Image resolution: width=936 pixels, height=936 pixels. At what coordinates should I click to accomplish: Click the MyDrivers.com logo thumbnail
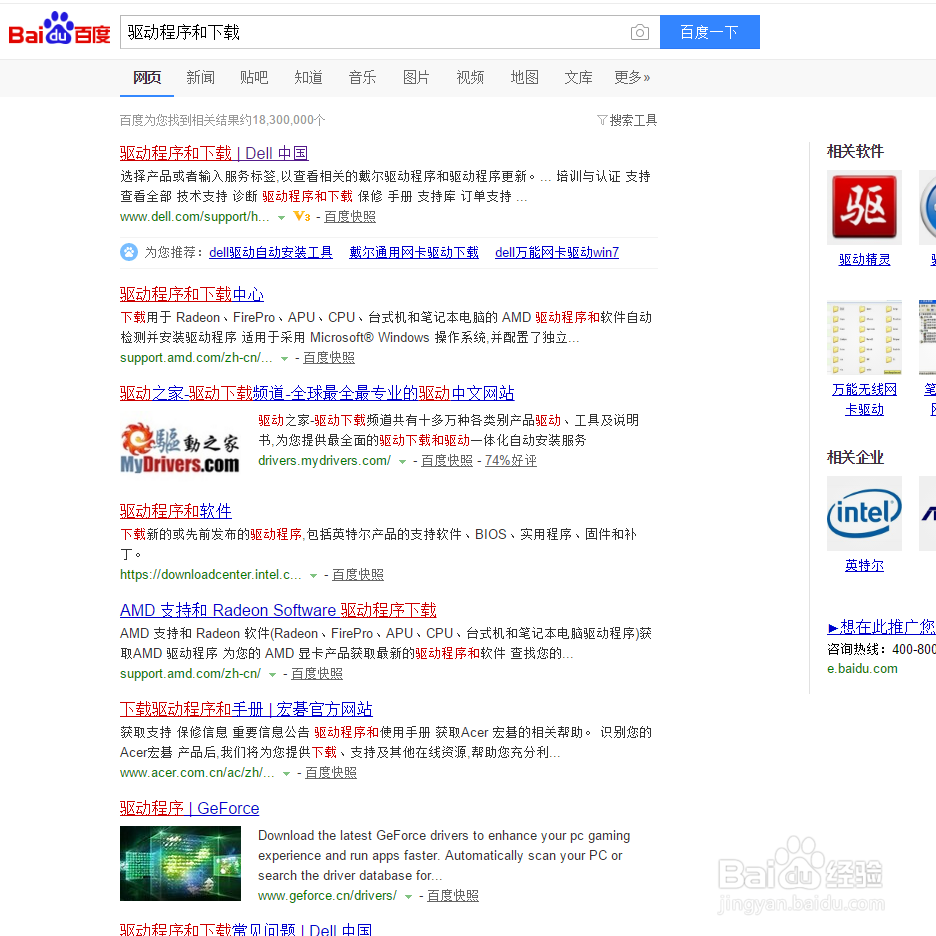(180, 448)
